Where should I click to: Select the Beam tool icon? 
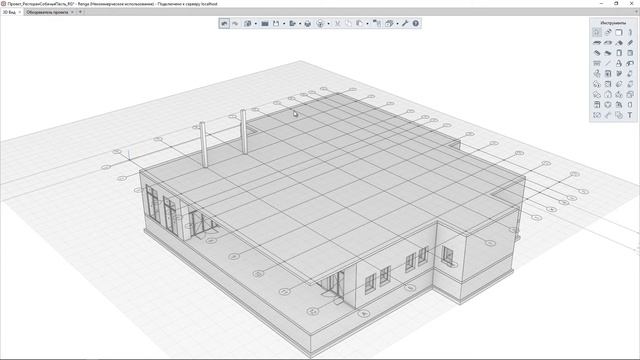[x=630, y=42]
